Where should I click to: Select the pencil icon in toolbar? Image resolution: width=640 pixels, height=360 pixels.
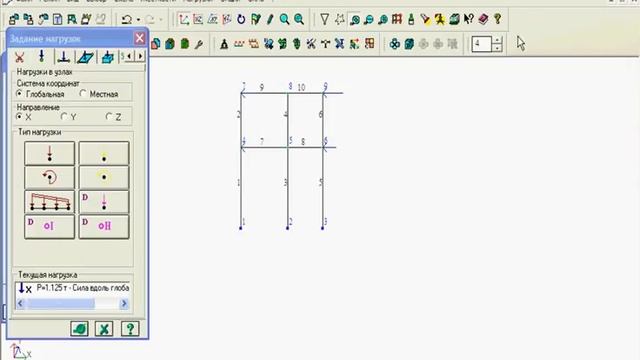coord(270,19)
